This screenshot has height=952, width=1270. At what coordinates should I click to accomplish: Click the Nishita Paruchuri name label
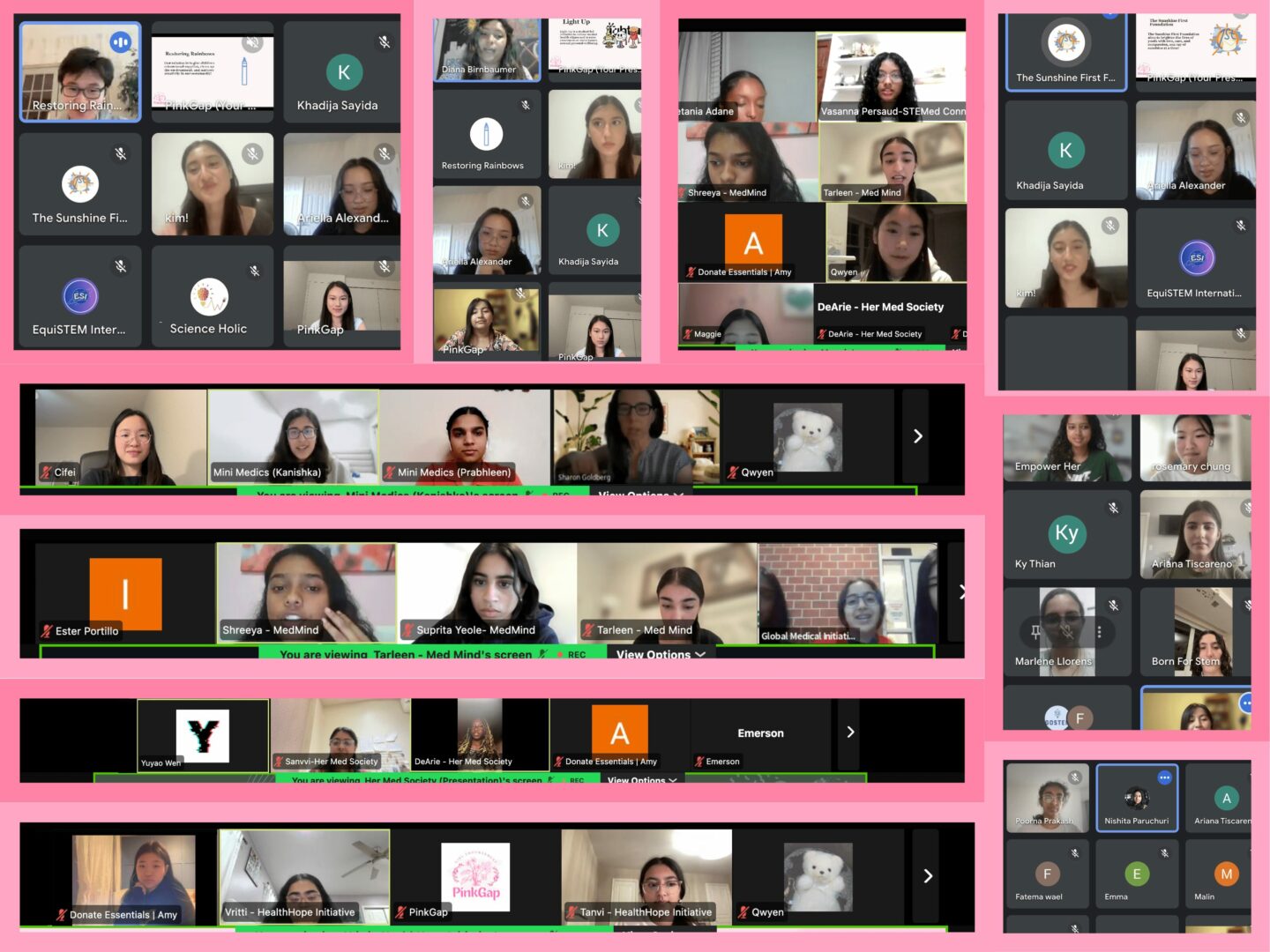tap(1136, 821)
